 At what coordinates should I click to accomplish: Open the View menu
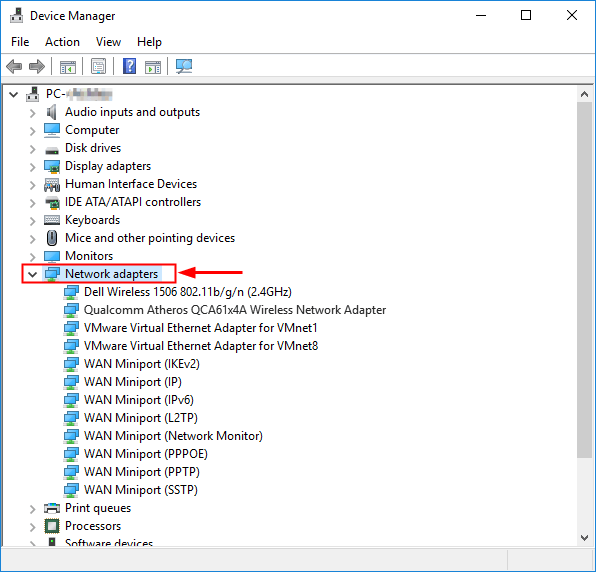(x=108, y=42)
